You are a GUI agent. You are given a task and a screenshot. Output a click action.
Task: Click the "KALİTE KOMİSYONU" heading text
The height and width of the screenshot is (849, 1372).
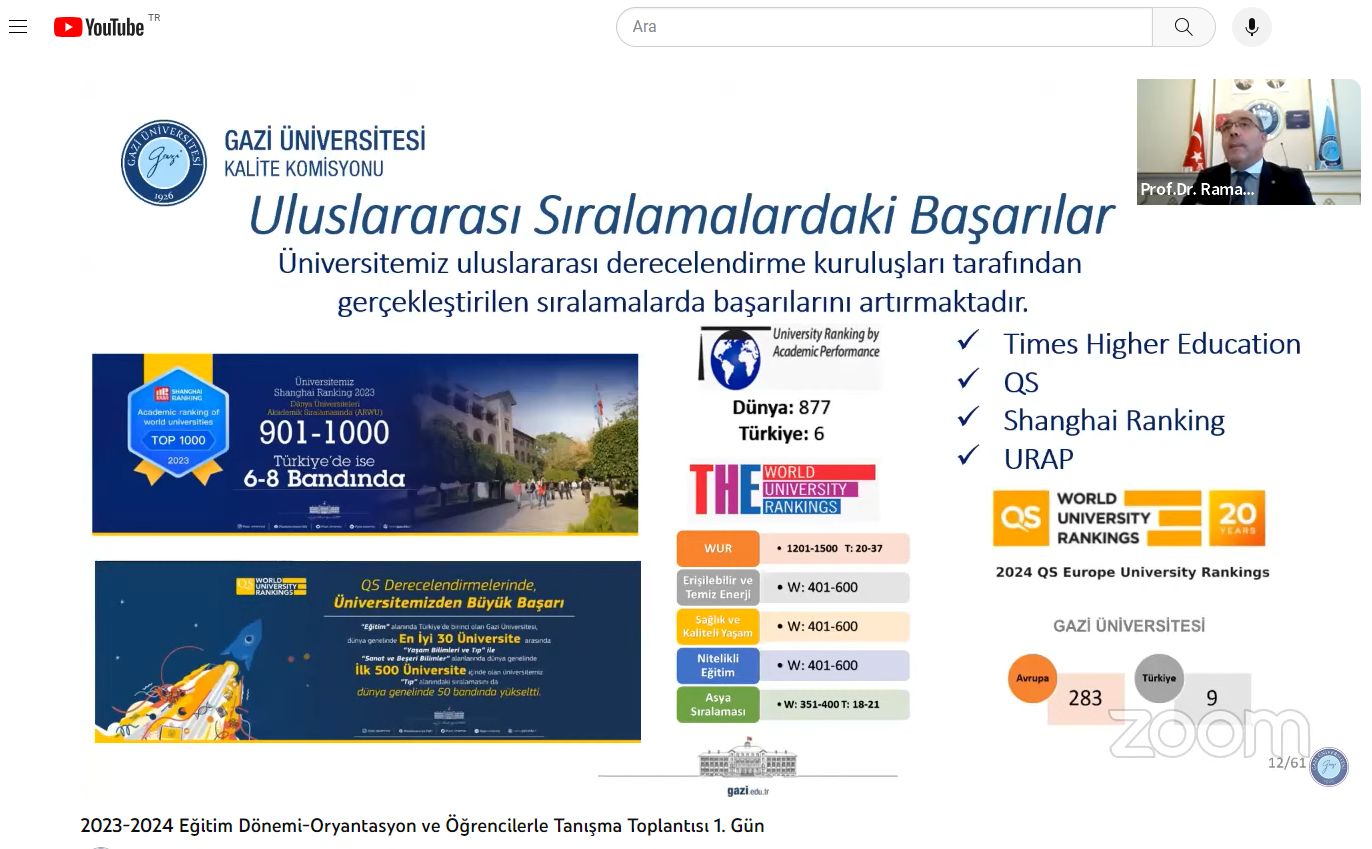(304, 169)
